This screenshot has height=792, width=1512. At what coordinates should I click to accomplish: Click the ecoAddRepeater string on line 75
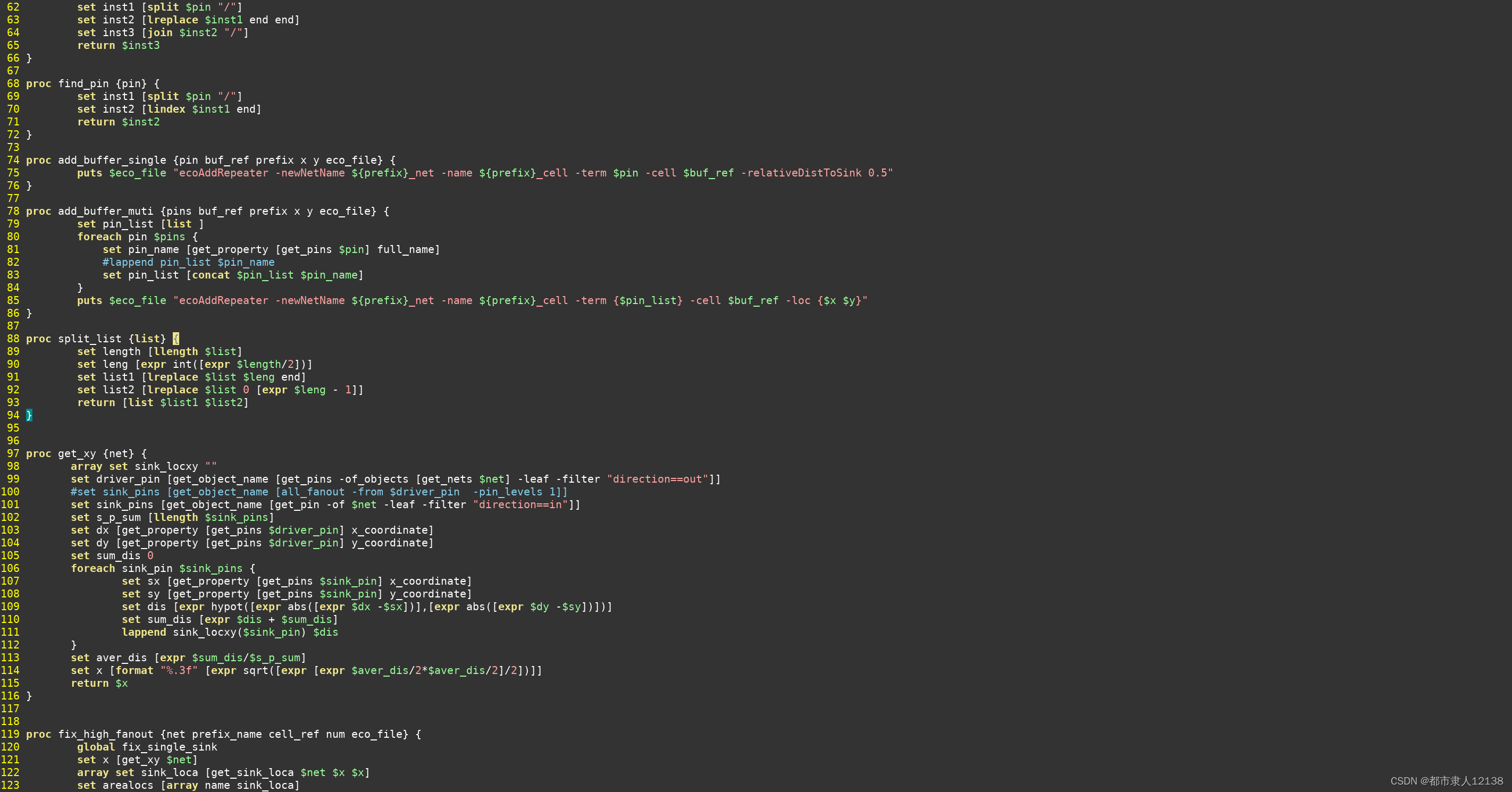pyautogui.click(x=224, y=173)
